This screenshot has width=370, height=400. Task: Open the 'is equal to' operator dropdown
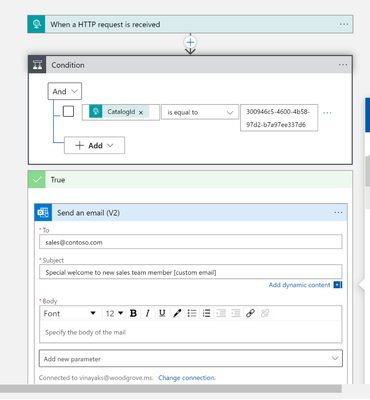click(x=200, y=112)
